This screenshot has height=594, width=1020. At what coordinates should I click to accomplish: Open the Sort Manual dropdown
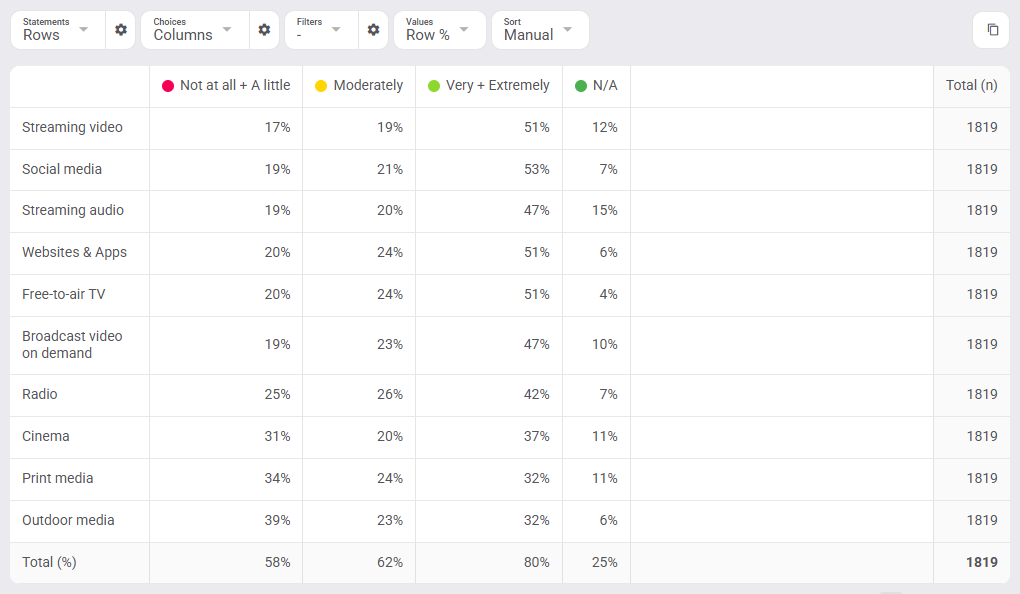[x=540, y=30]
